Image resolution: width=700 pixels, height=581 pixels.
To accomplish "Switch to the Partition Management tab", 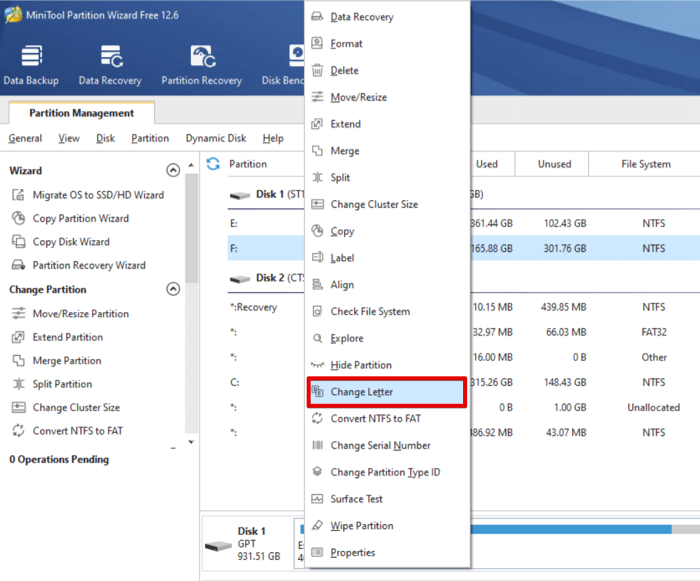I will 81,114.
